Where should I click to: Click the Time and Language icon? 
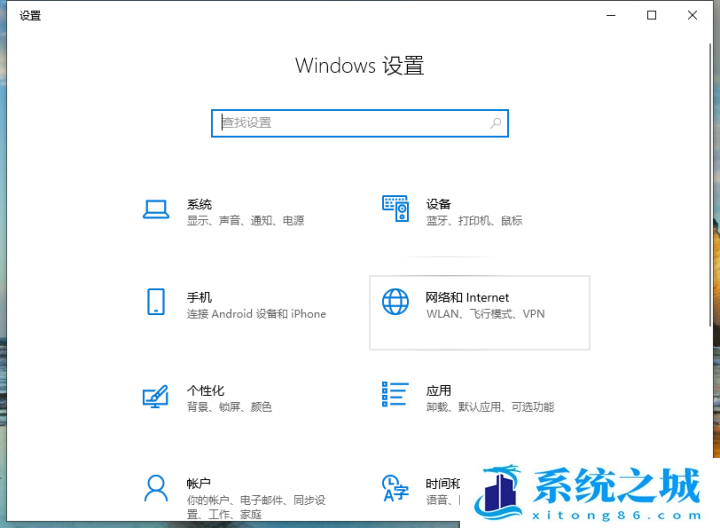click(x=396, y=488)
